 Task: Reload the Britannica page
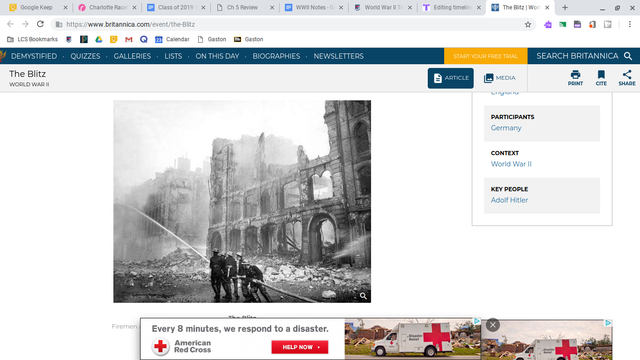click(40, 24)
